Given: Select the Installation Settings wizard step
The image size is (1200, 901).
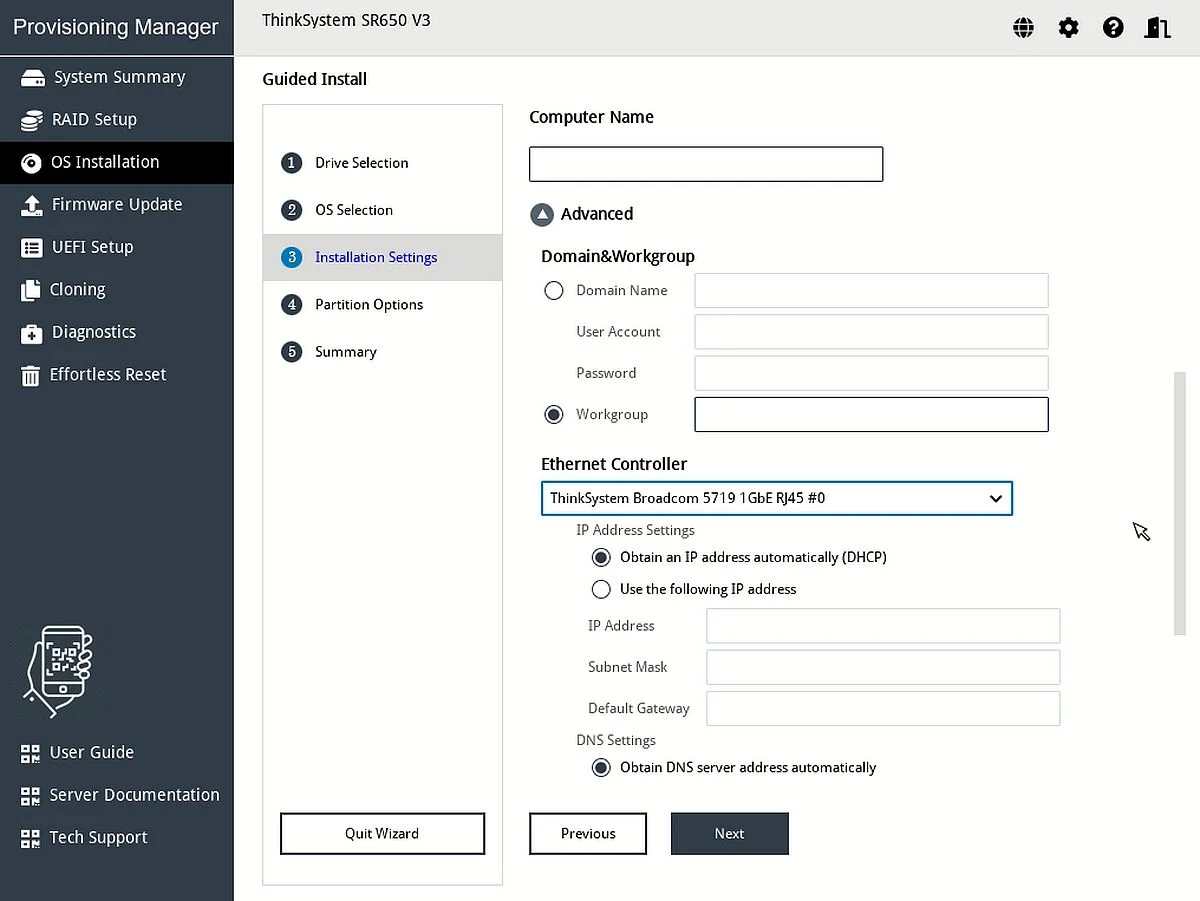Looking at the screenshot, I should click(382, 257).
